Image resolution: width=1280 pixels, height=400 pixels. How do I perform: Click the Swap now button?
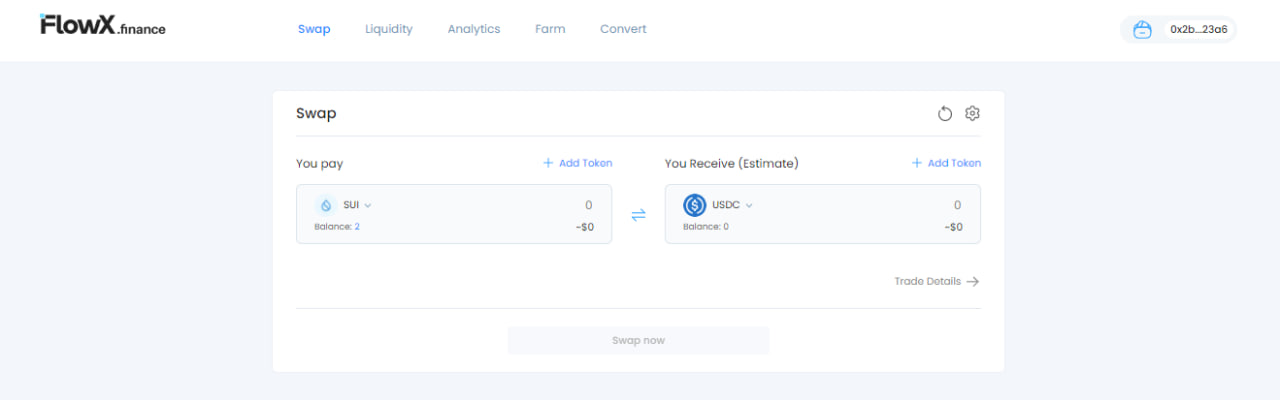pos(638,340)
